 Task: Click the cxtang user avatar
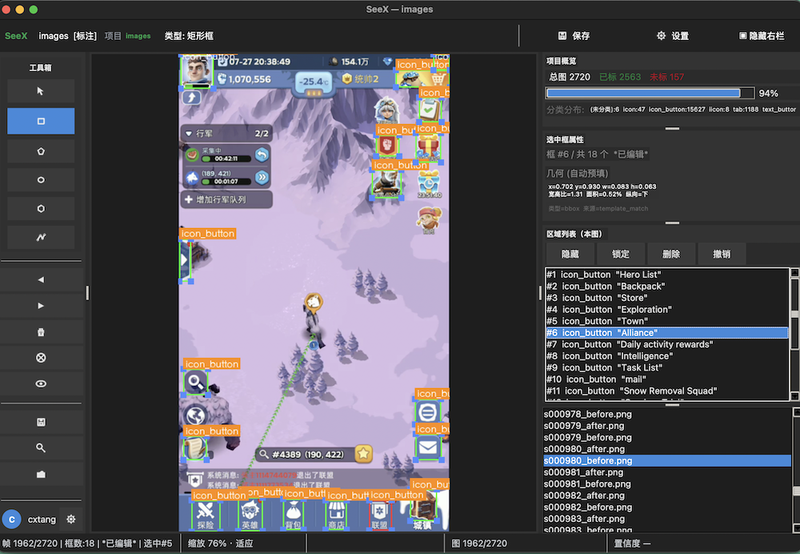click(x=12, y=519)
